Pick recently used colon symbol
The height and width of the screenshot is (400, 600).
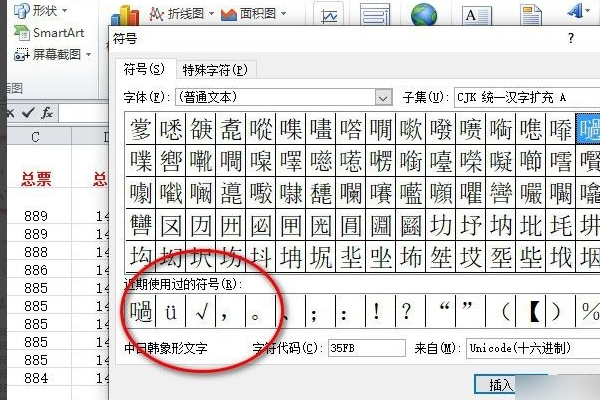coord(351,311)
